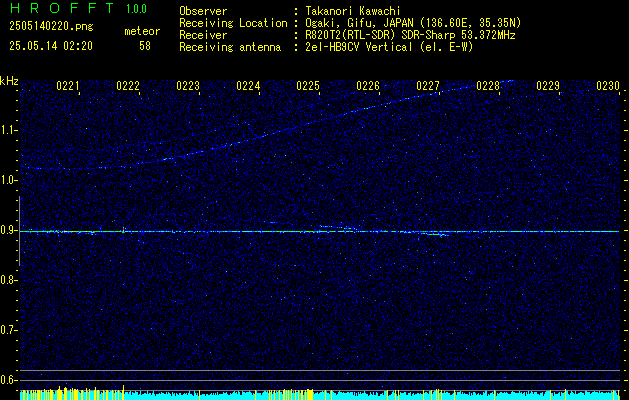629x400 pixels.
Task: Click the Receiving antenna field label
Action: click(x=230, y=47)
